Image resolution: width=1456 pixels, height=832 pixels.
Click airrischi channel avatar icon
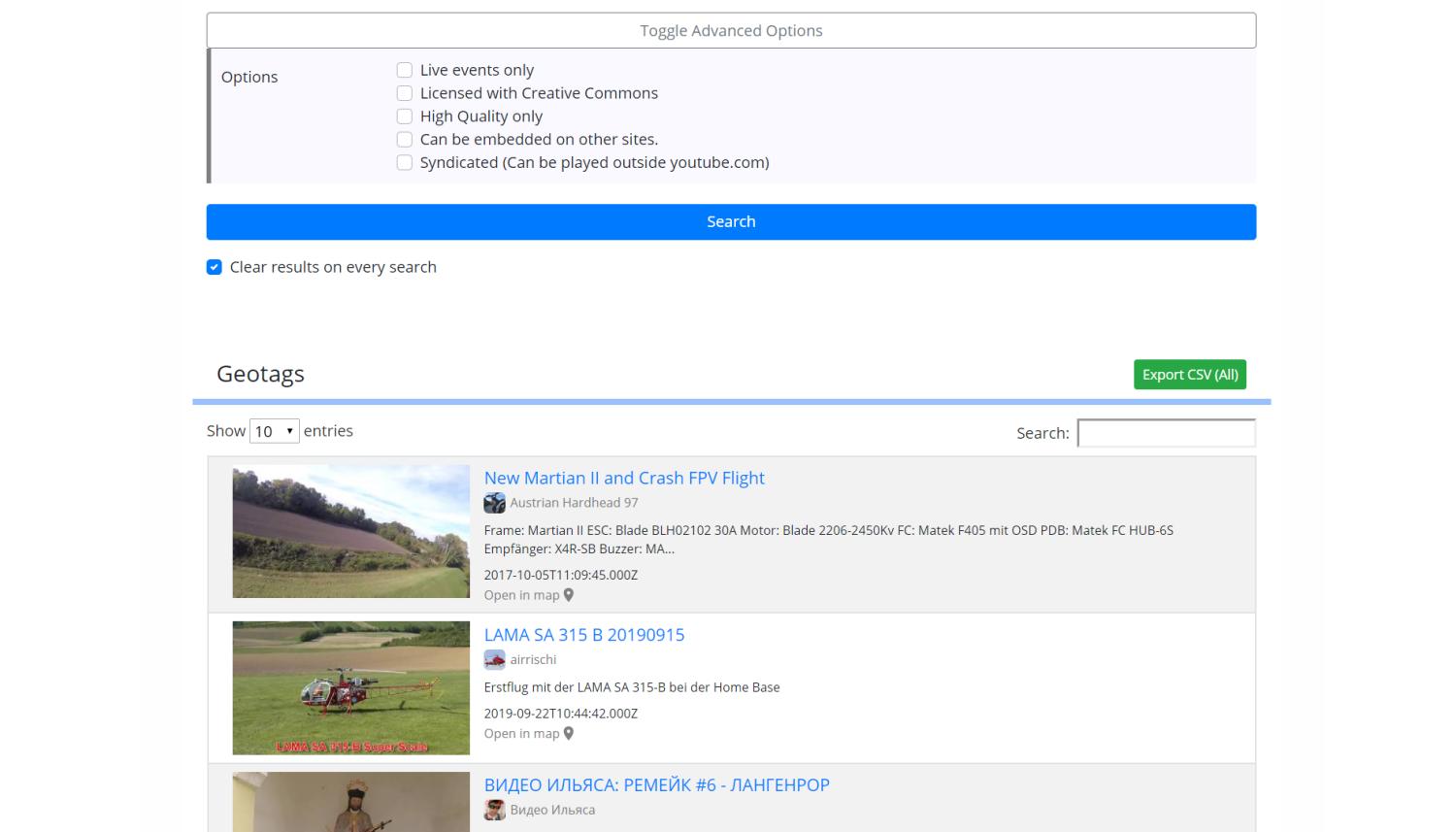click(x=494, y=660)
